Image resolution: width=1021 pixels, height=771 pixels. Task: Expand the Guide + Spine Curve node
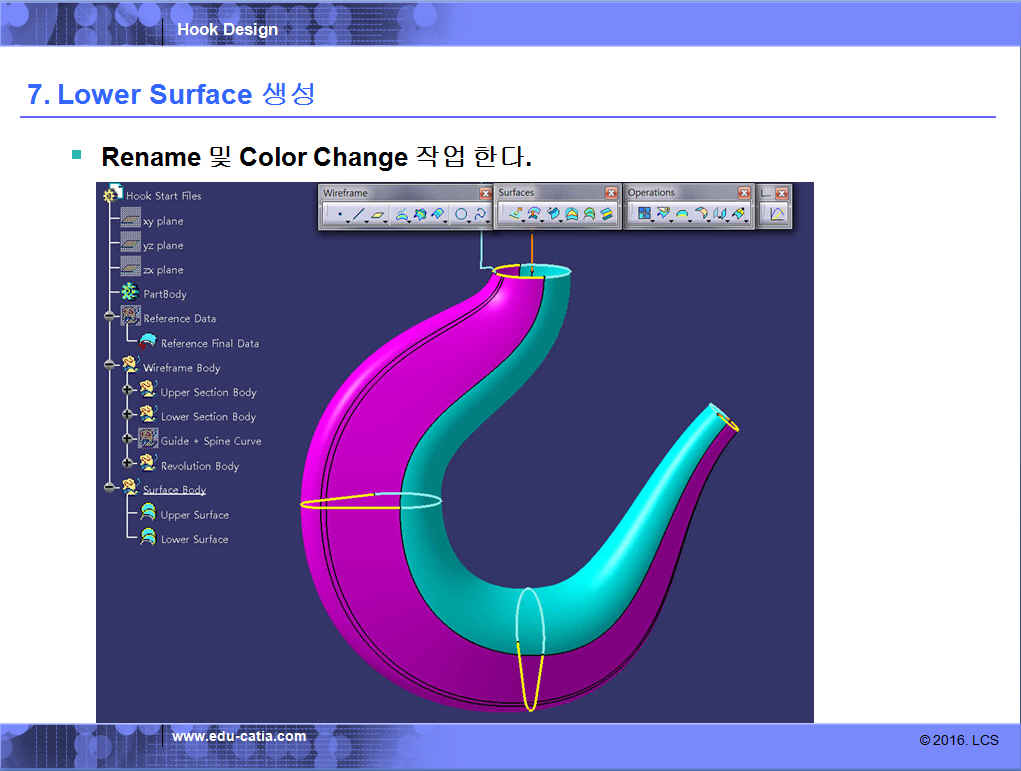[128, 440]
